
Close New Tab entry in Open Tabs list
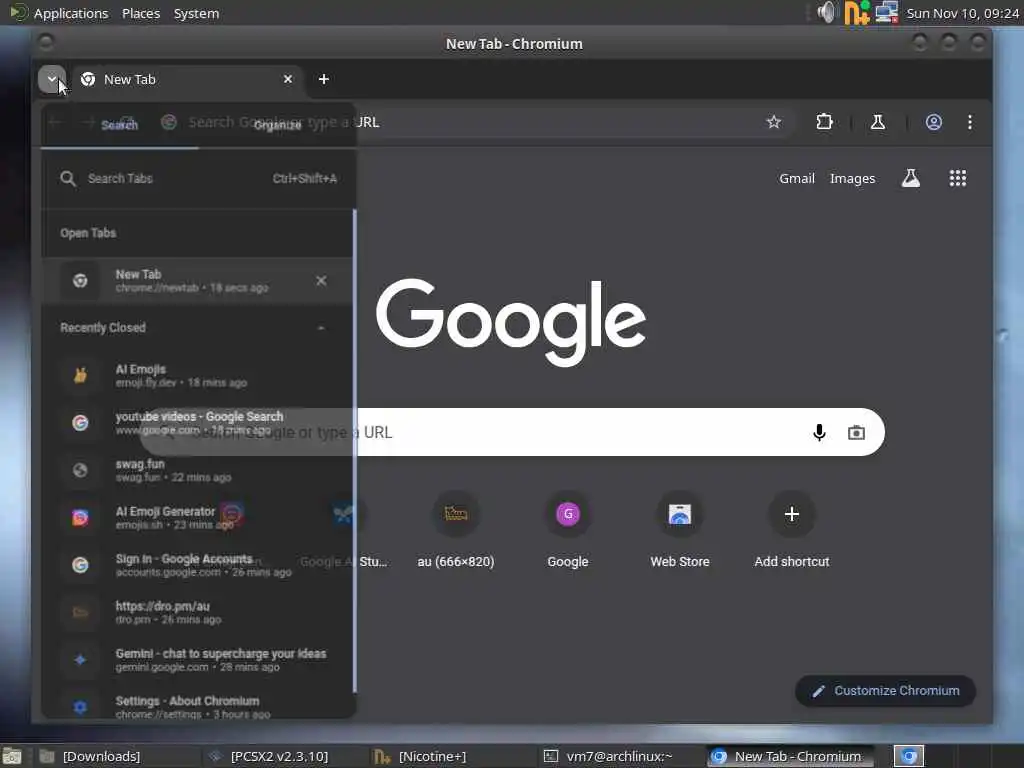click(321, 281)
